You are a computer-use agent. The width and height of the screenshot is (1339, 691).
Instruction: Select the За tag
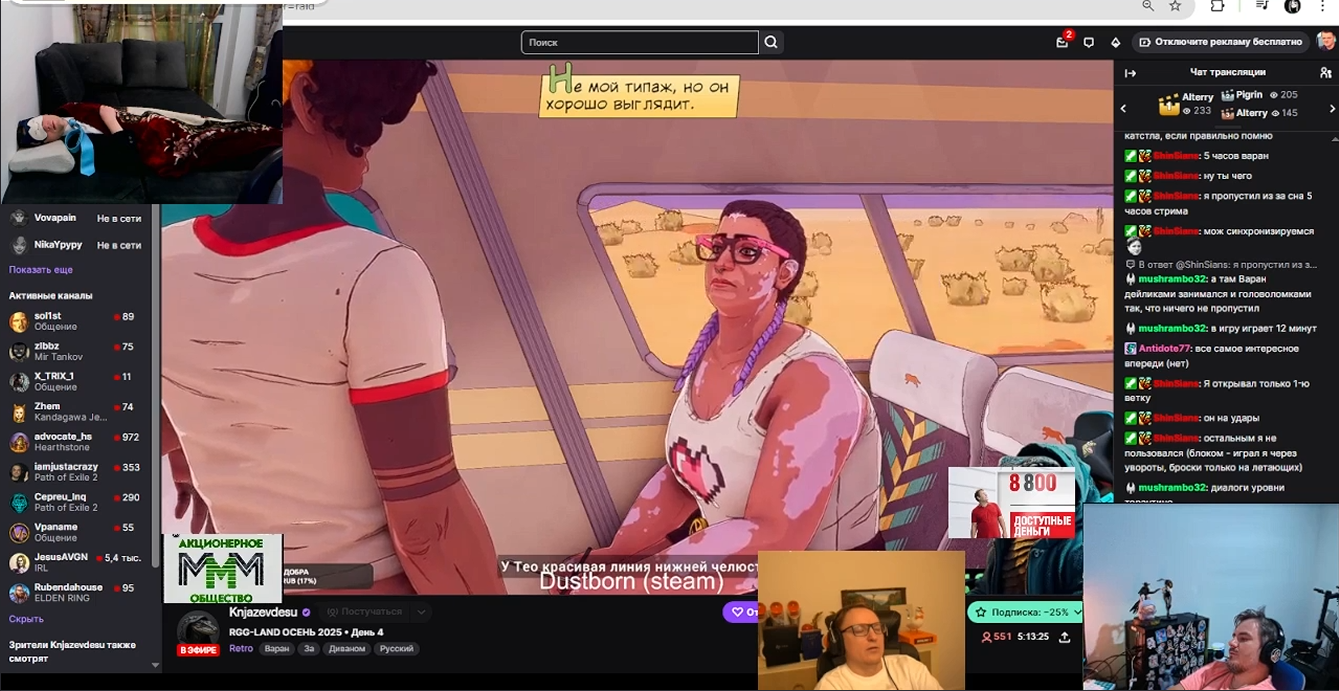310,648
